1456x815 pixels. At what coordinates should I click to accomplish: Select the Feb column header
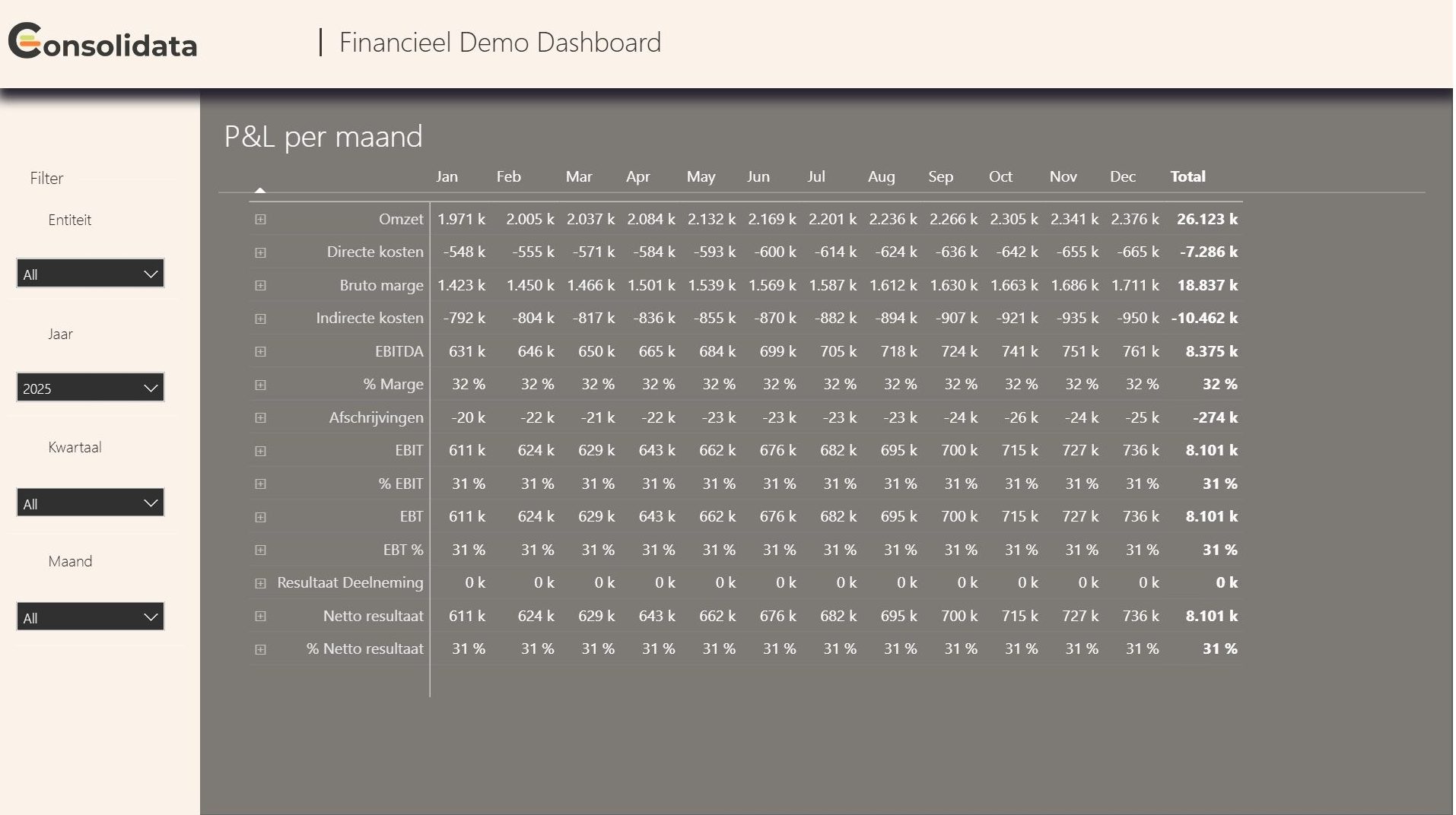click(509, 176)
